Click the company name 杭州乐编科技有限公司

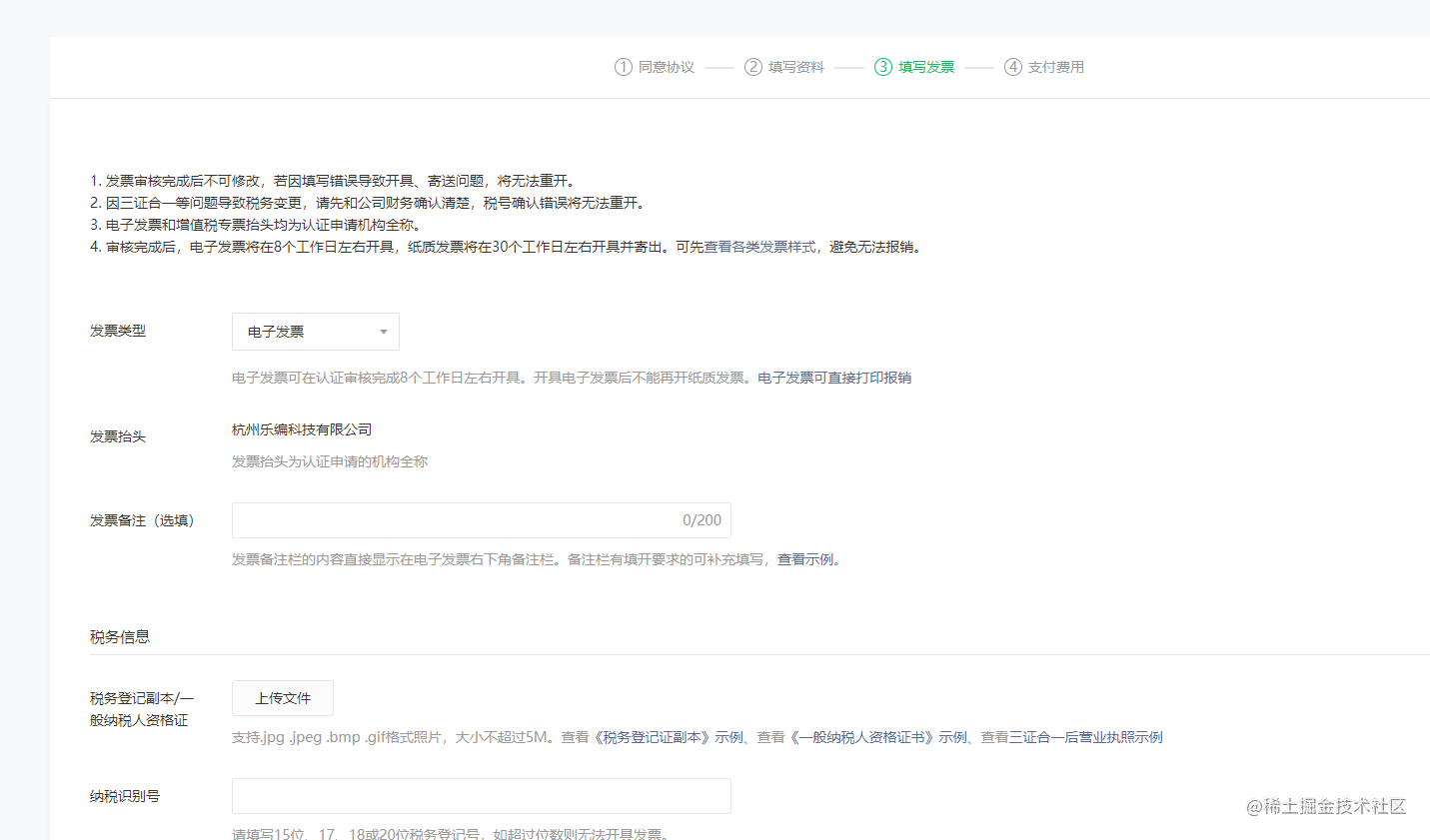(x=302, y=429)
